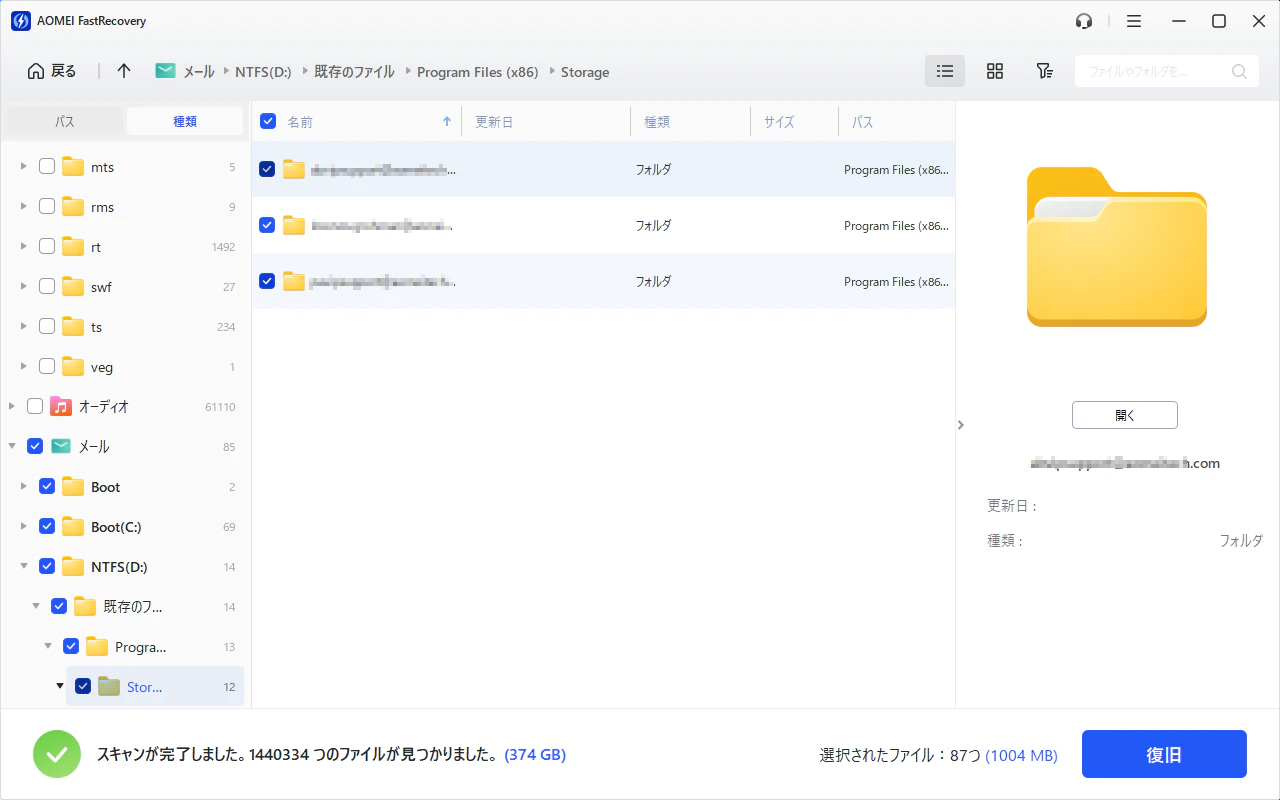Image resolution: width=1280 pixels, height=800 pixels.
Task: Click the search magnifier icon
Action: (1239, 71)
